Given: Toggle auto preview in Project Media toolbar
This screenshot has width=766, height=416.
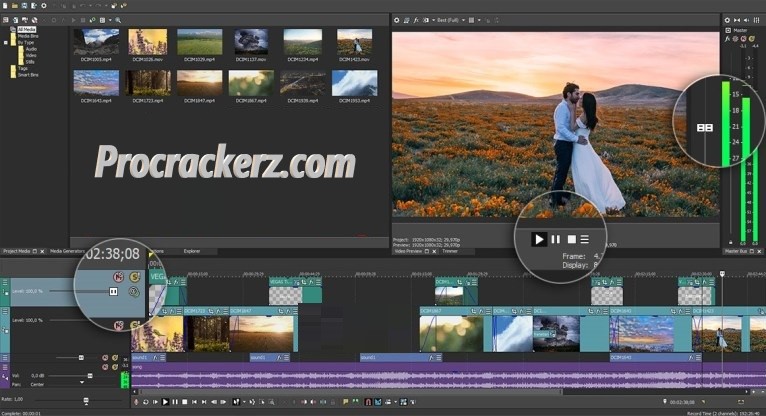Looking at the screenshot, I should (x=92, y=20).
